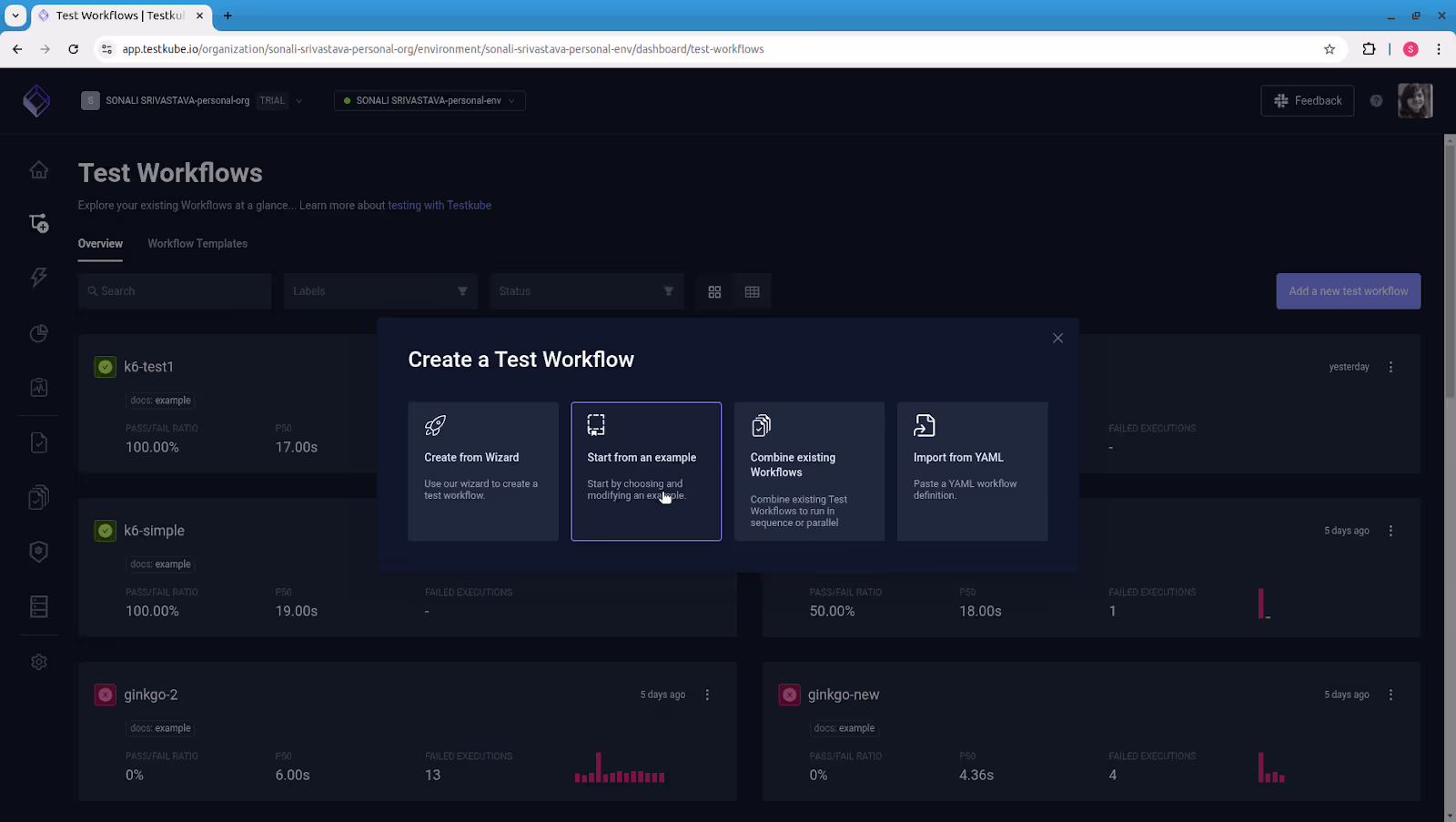Open a new browser tab
1456x822 pixels.
(227, 15)
